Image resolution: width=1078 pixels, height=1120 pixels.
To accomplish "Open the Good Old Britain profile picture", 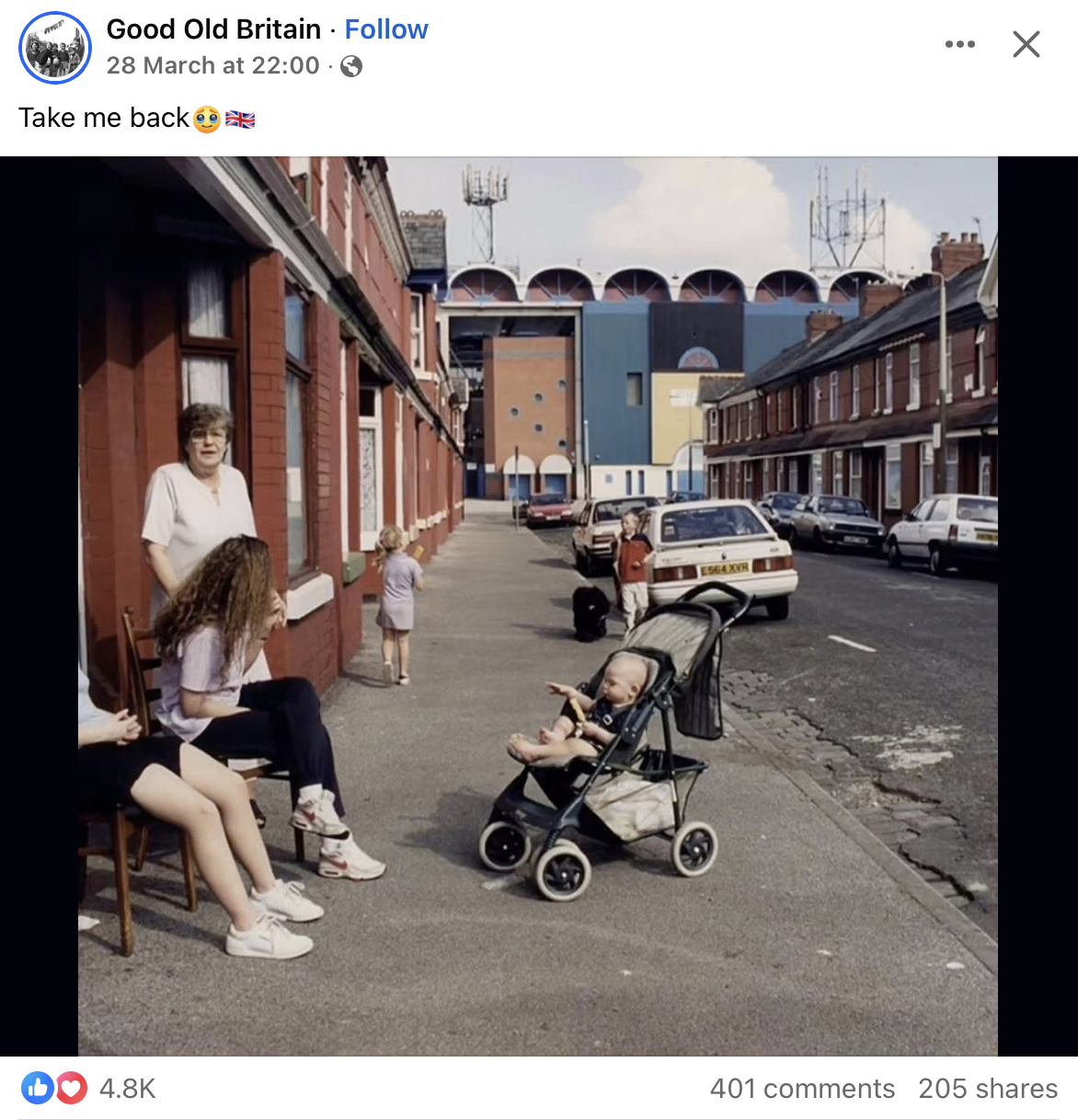I will point(55,48).
